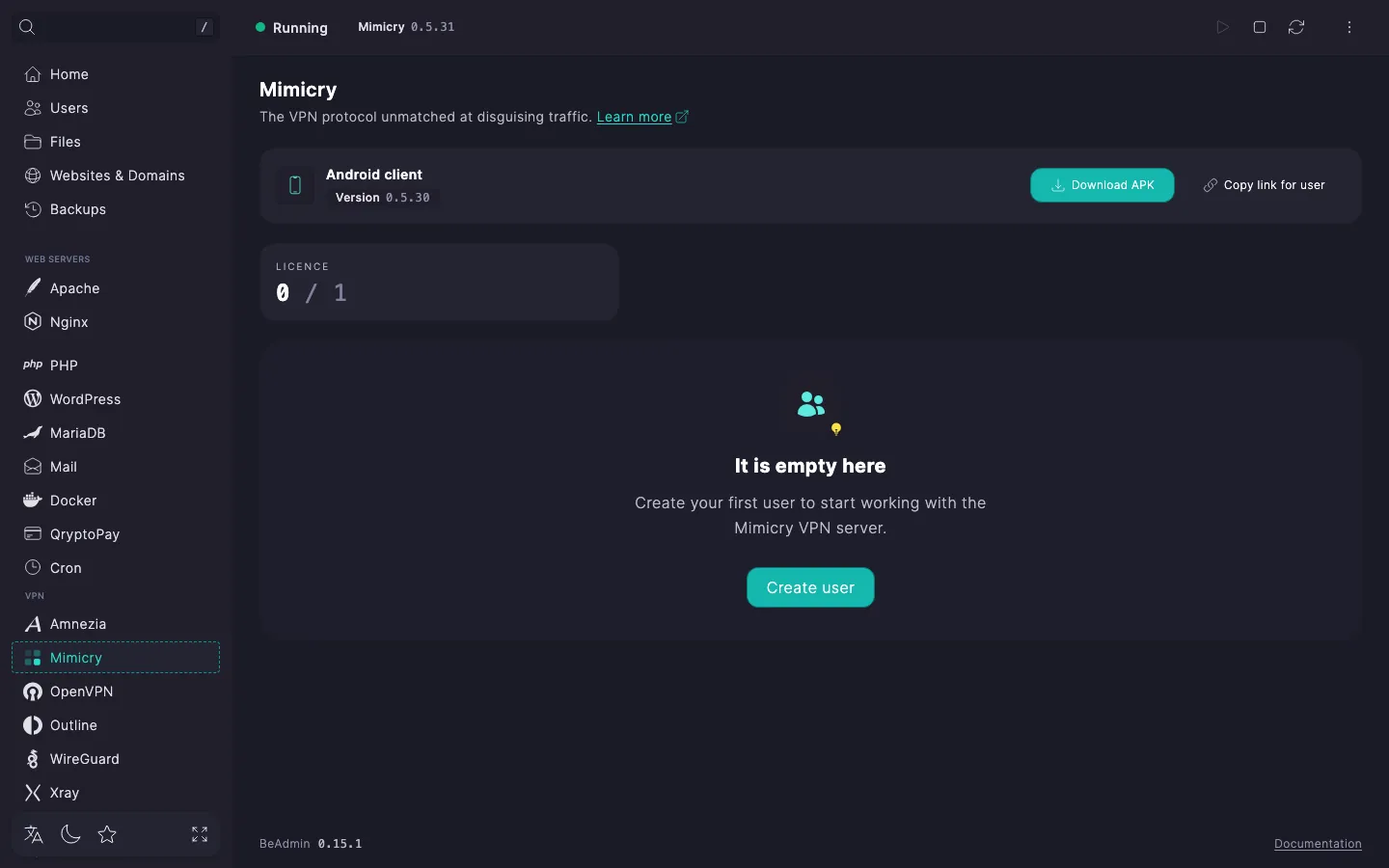Screen dimensions: 1389x868
Task: Toggle fullscreen with the expand icon
Action: pyautogui.click(x=200, y=834)
